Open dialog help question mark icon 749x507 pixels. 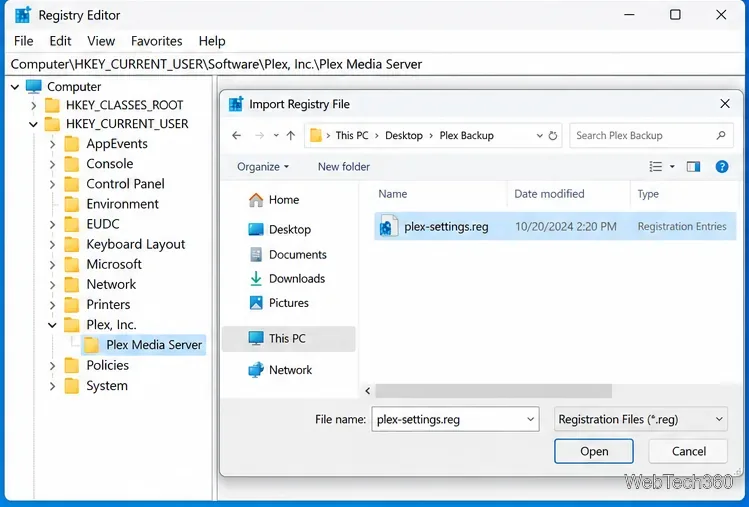click(x=722, y=167)
